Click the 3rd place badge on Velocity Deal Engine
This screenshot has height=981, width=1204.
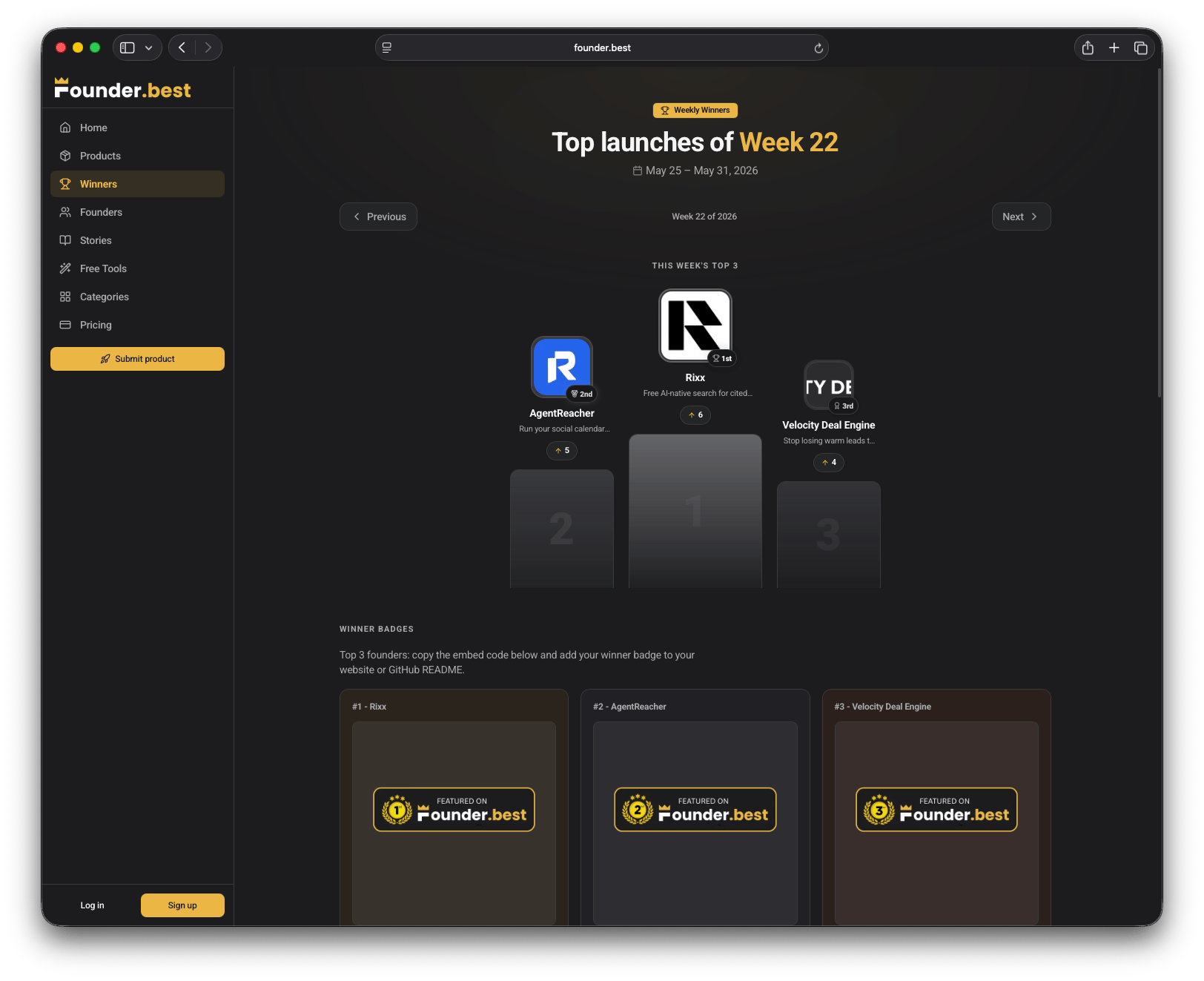[844, 406]
